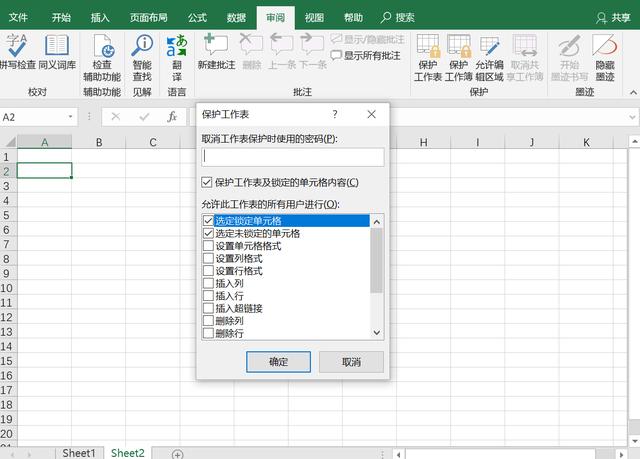The image size is (640, 459).
Task: Click Hide Ink (隐藏墨迹) icon
Action: (604, 46)
